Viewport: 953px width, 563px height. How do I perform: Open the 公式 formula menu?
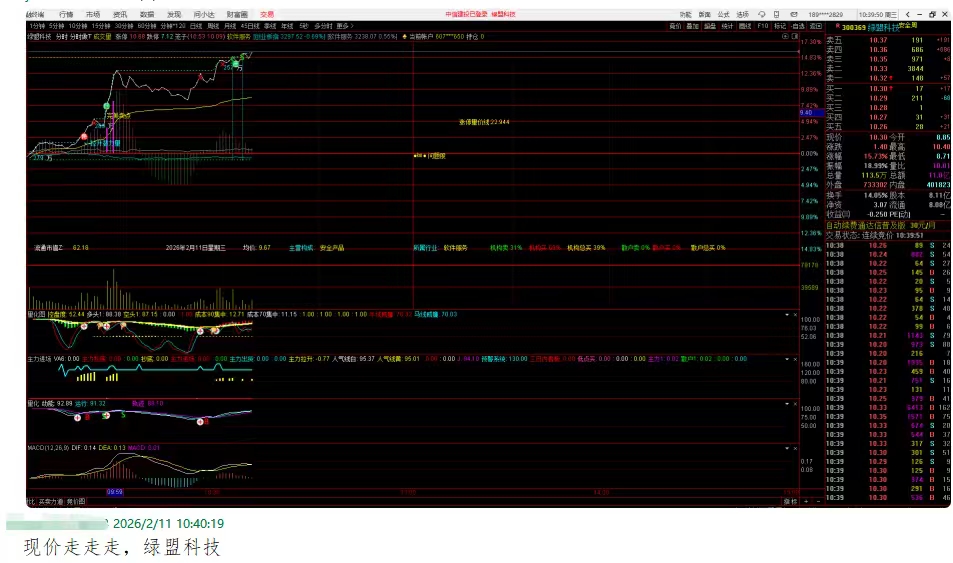(x=723, y=15)
